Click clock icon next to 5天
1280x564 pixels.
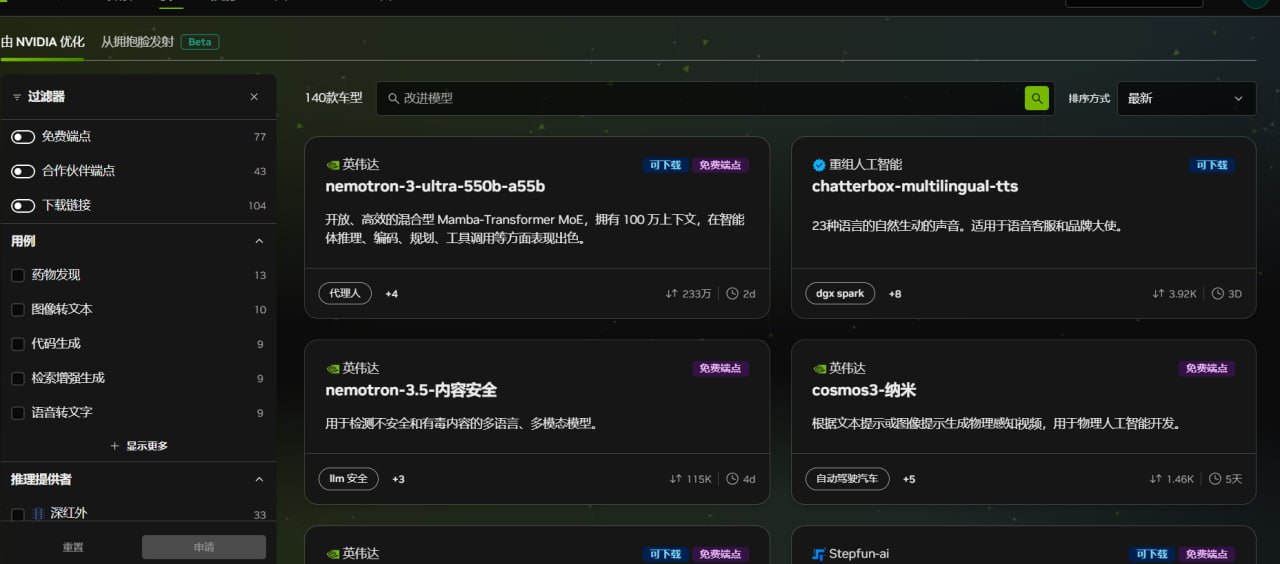pos(1215,479)
